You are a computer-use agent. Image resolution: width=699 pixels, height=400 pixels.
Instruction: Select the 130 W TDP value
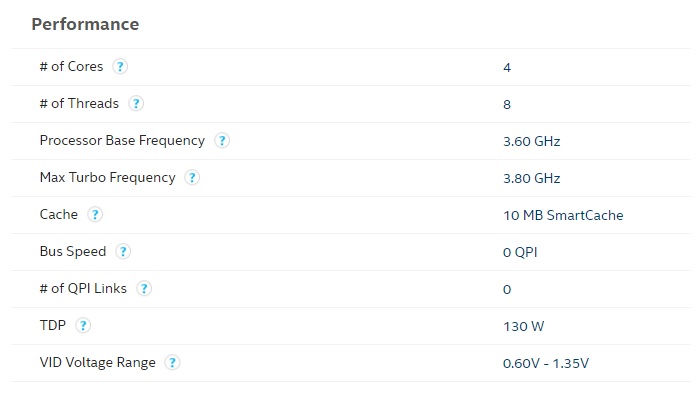pos(523,327)
